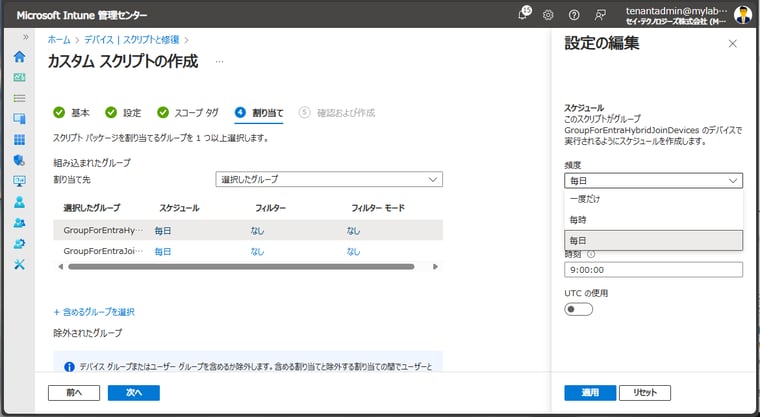
Task: Click フィルター なし in GroupForEntraJoi row
Action: point(257,252)
